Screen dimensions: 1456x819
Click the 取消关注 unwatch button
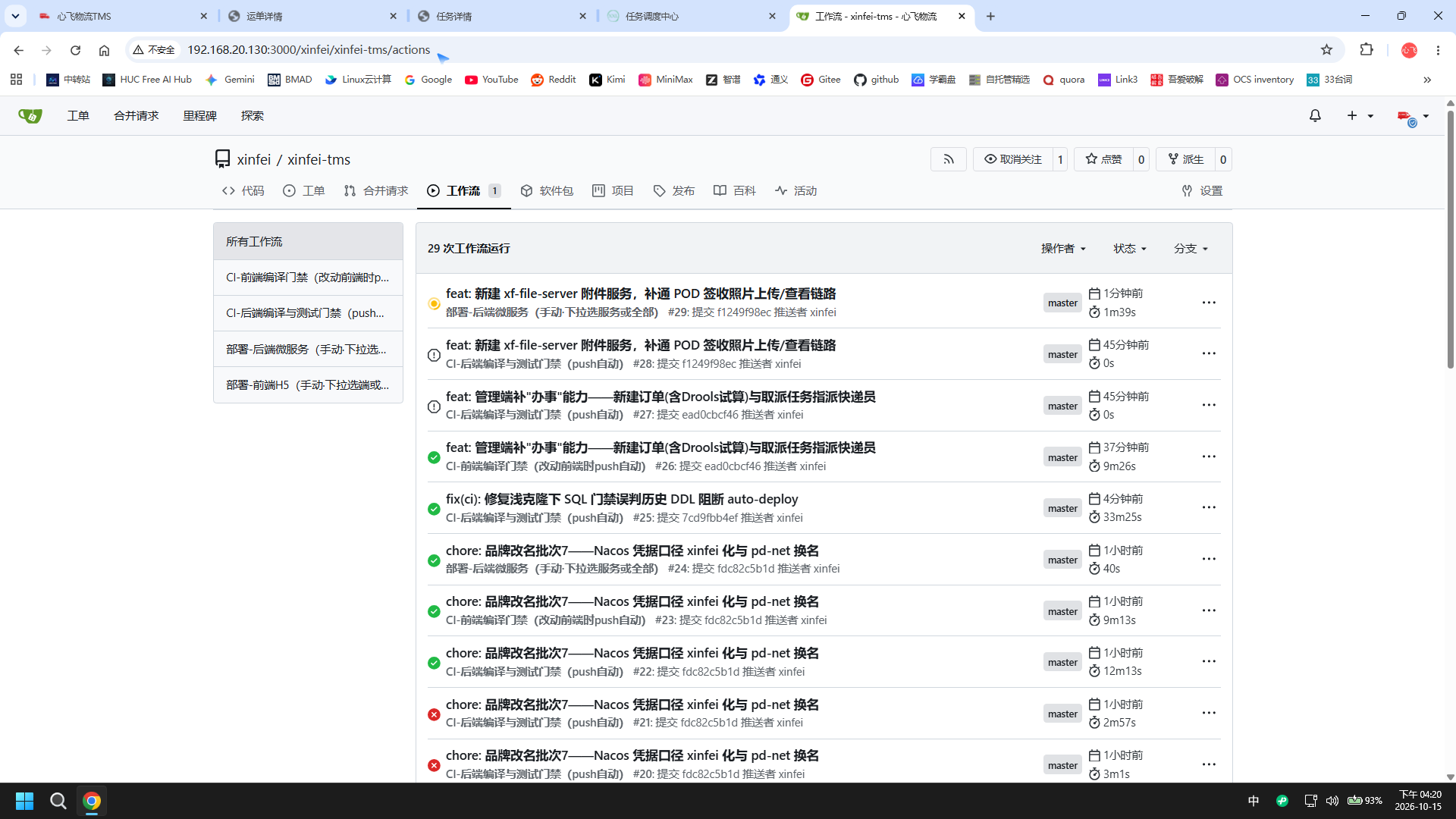(1013, 159)
